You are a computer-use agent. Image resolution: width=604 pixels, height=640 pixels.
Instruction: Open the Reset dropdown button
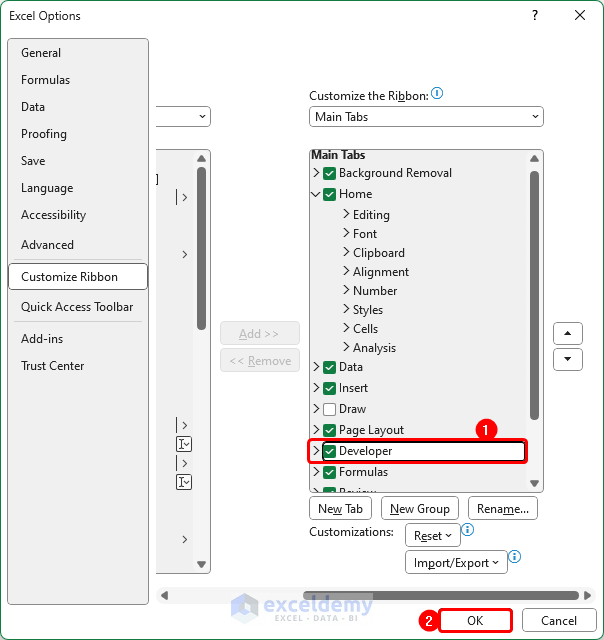click(433, 535)
